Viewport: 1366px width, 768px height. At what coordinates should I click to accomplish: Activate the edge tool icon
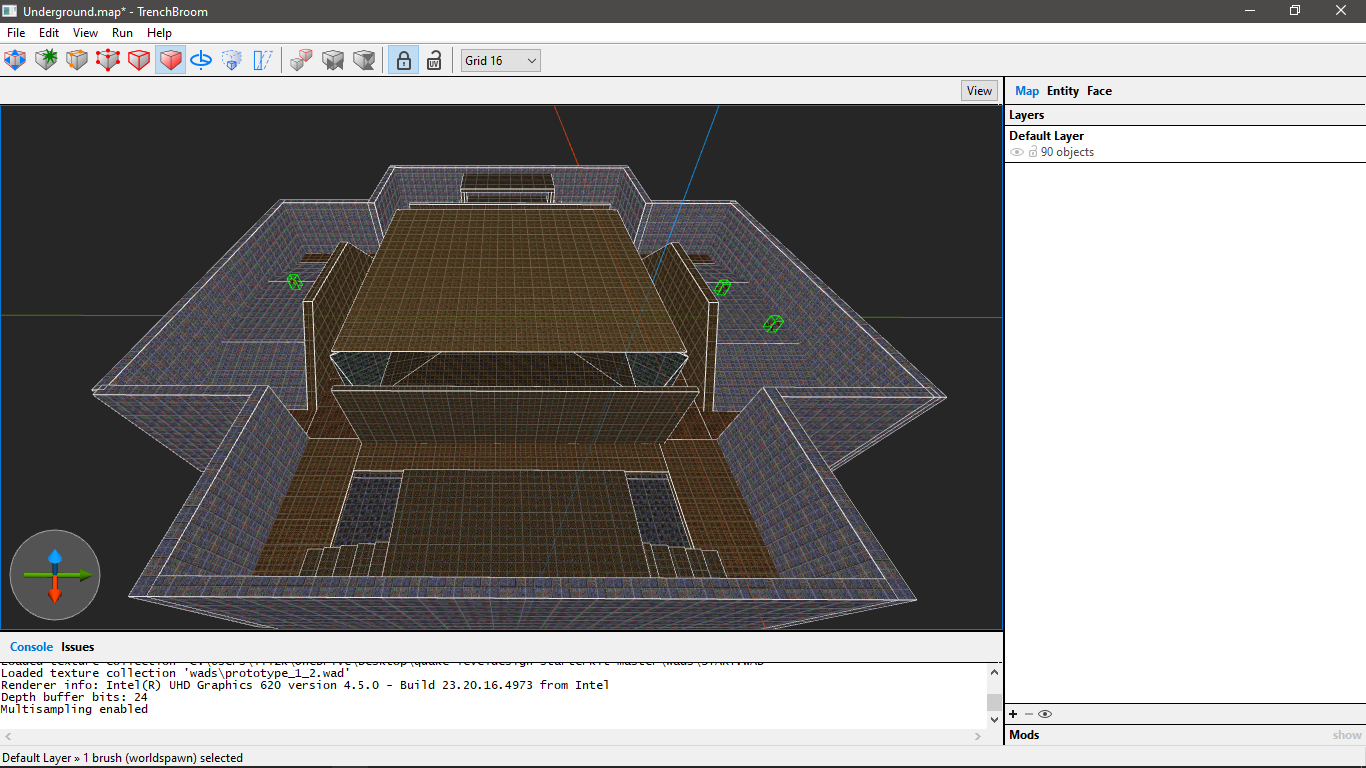click(139, 60)
